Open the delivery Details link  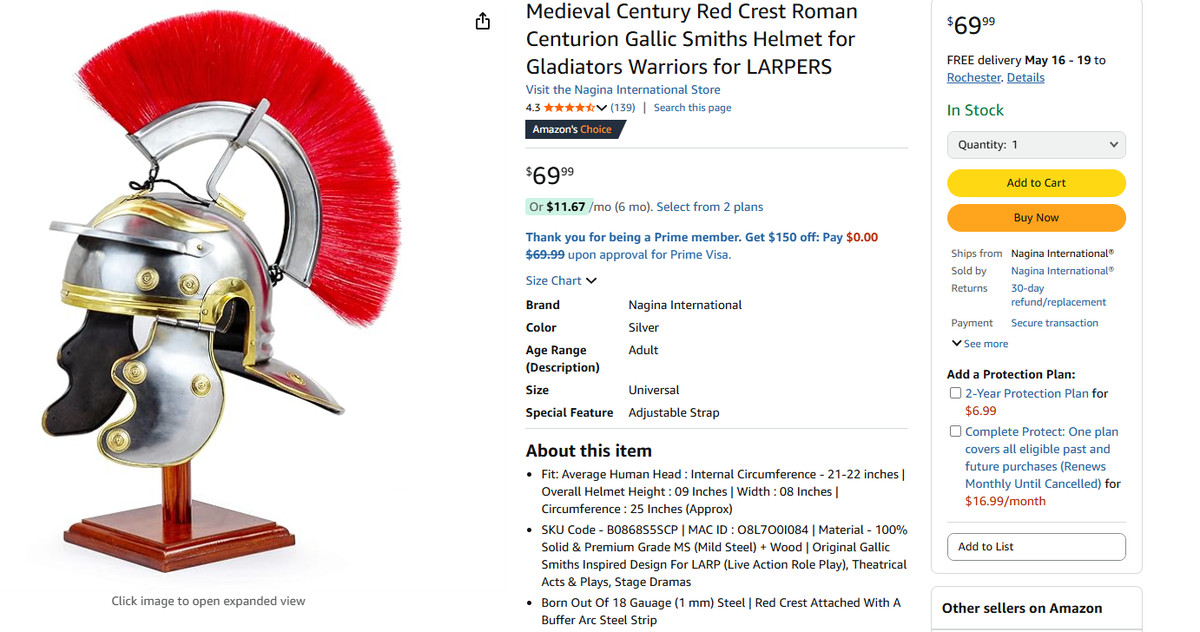(1025, 78)
